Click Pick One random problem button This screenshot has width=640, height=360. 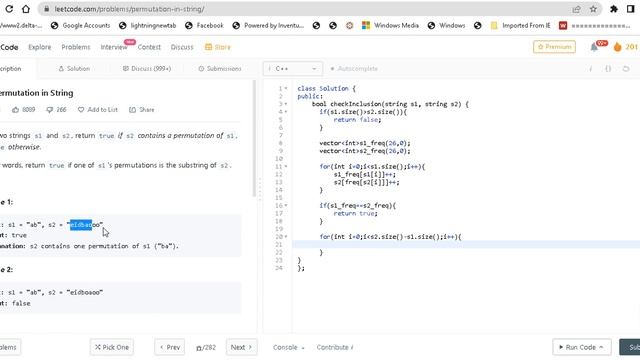(x=112, y=347)
